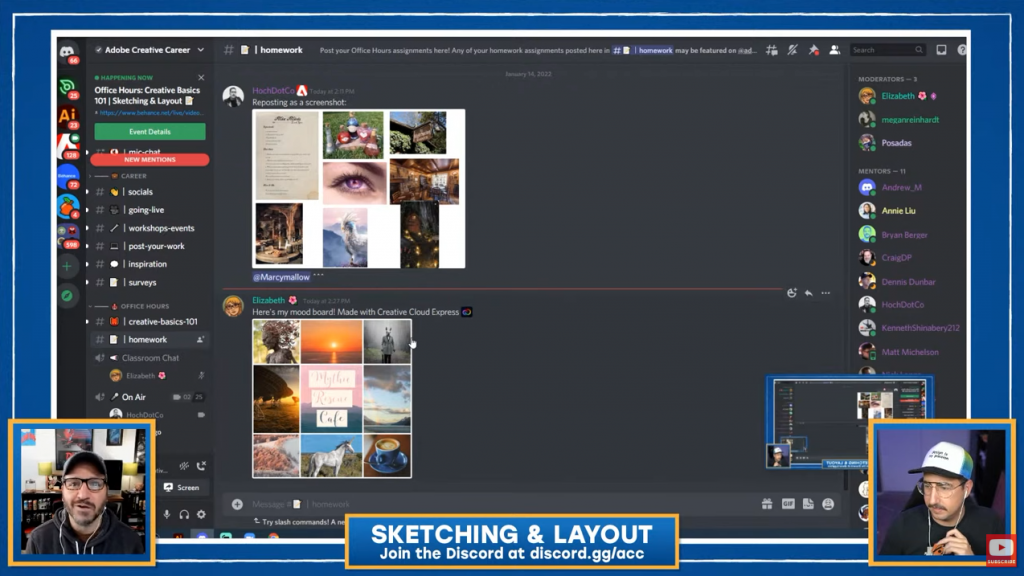Open the Adobe red server icon
The height and width of the screenshot is (576, 1024).
67,146
